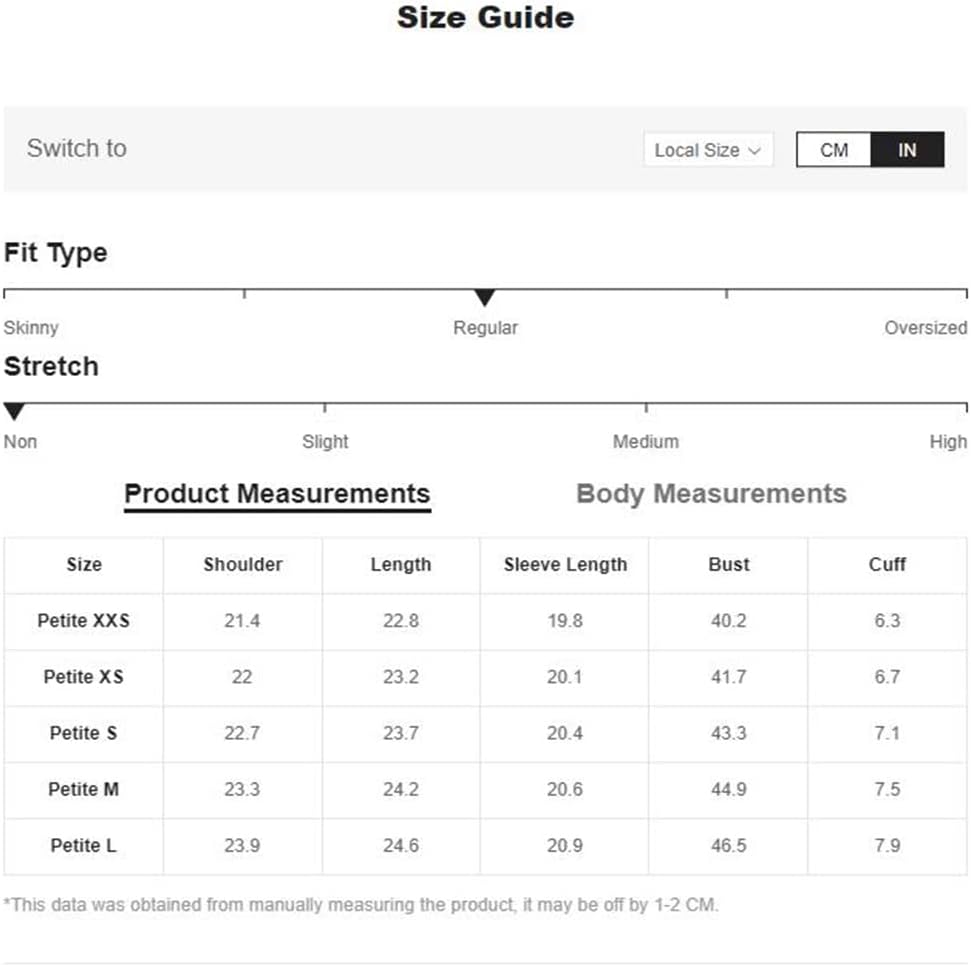
Task: Click the Oversized fit label
Action: click(x=925, y=328)
